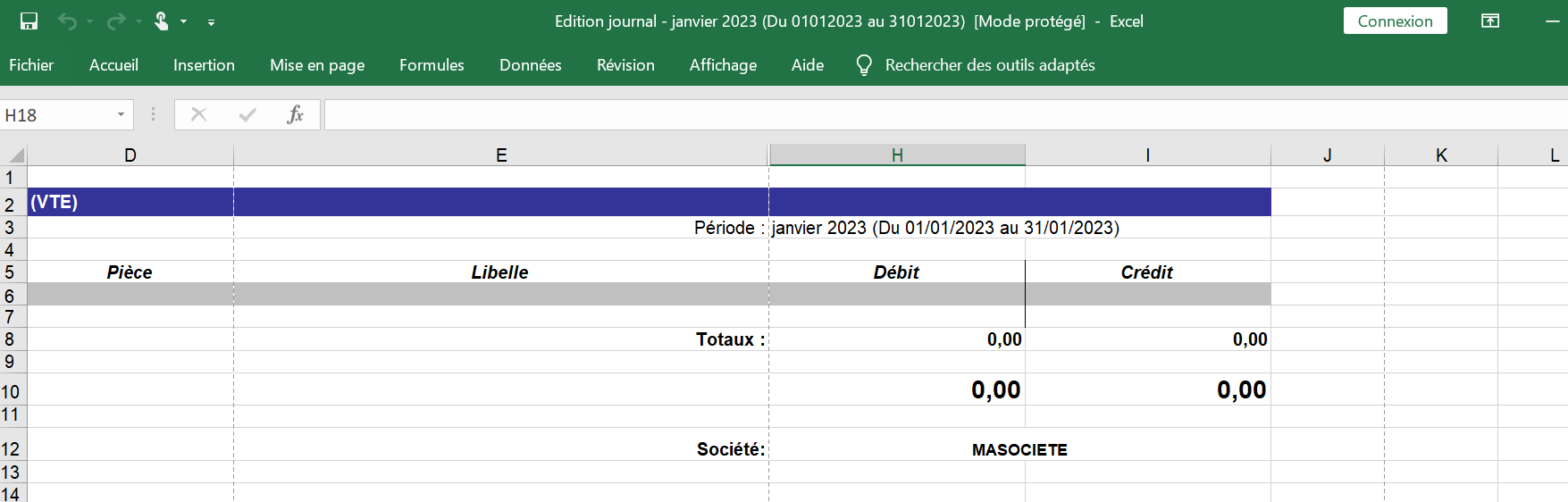Open Ribbon Display Options icon
The width and height of the screenshot is (1568, 502).
pyautogui.click(x=1489, y=21)
